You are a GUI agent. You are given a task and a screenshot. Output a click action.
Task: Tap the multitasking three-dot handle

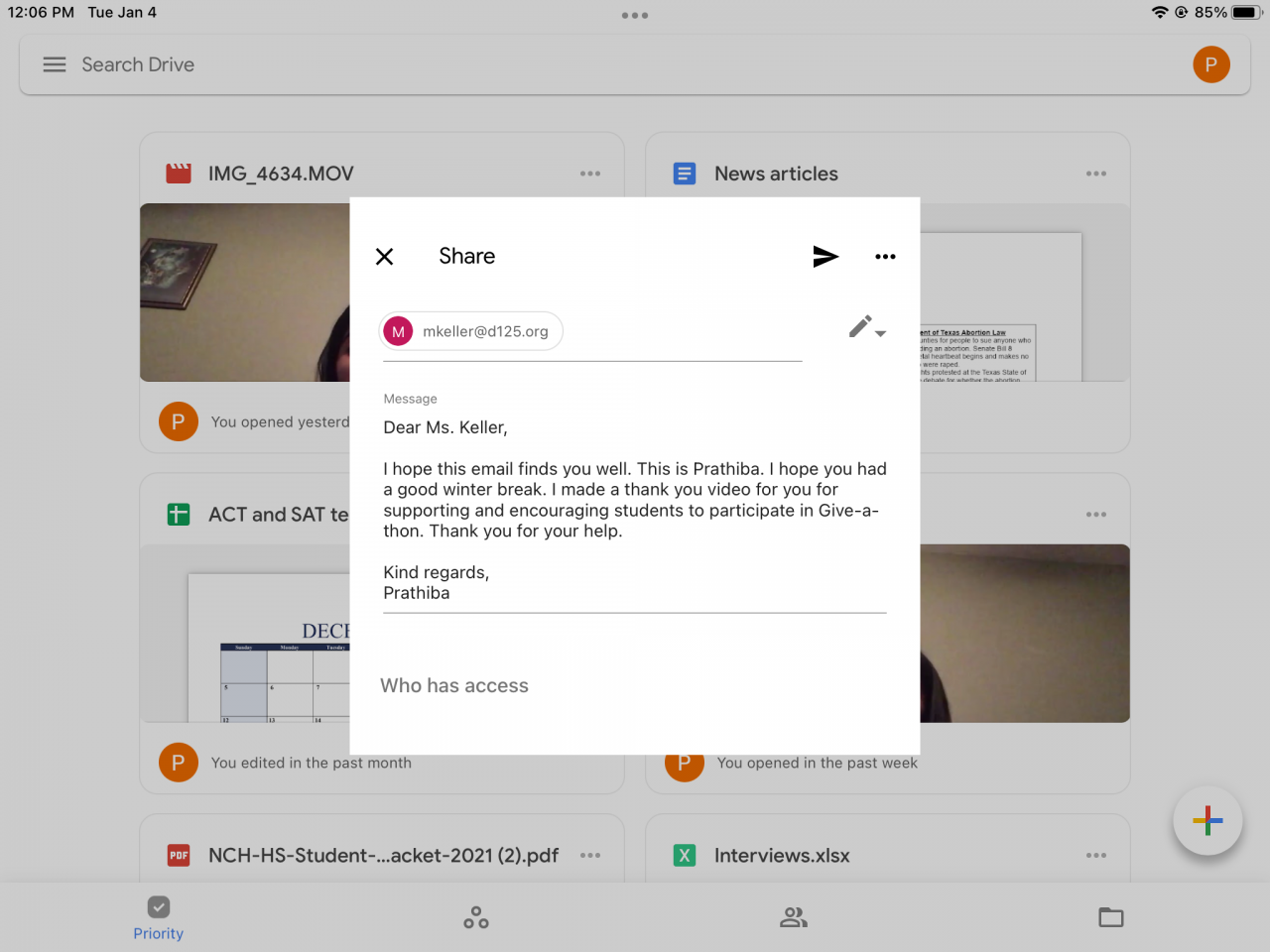635,16
